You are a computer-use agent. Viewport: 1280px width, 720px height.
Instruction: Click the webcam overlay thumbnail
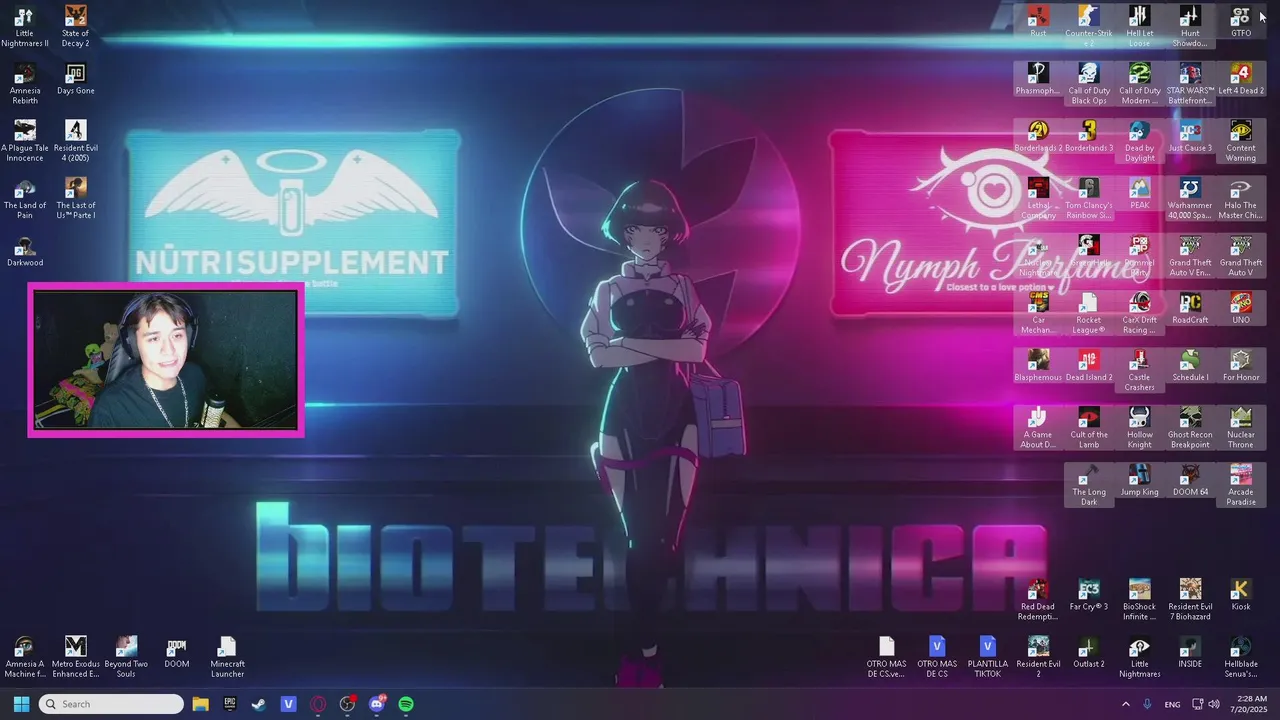(x=166, y=360)
